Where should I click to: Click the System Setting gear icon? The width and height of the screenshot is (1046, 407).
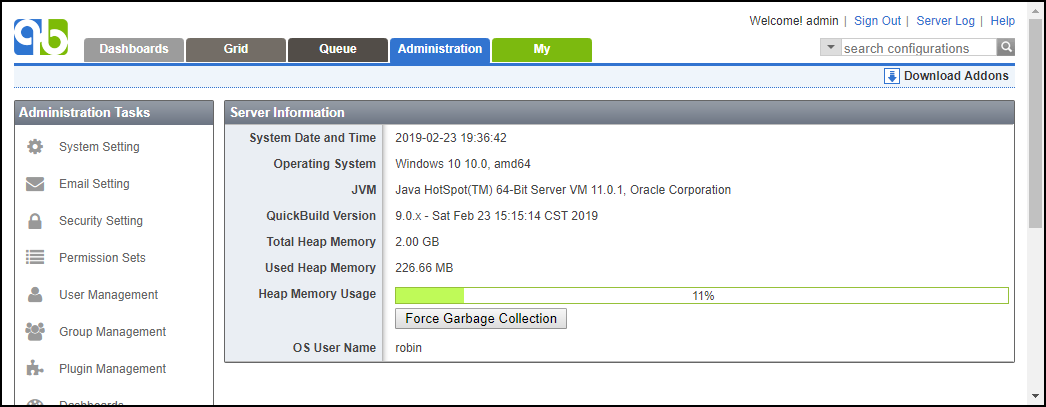coord(35,147)
